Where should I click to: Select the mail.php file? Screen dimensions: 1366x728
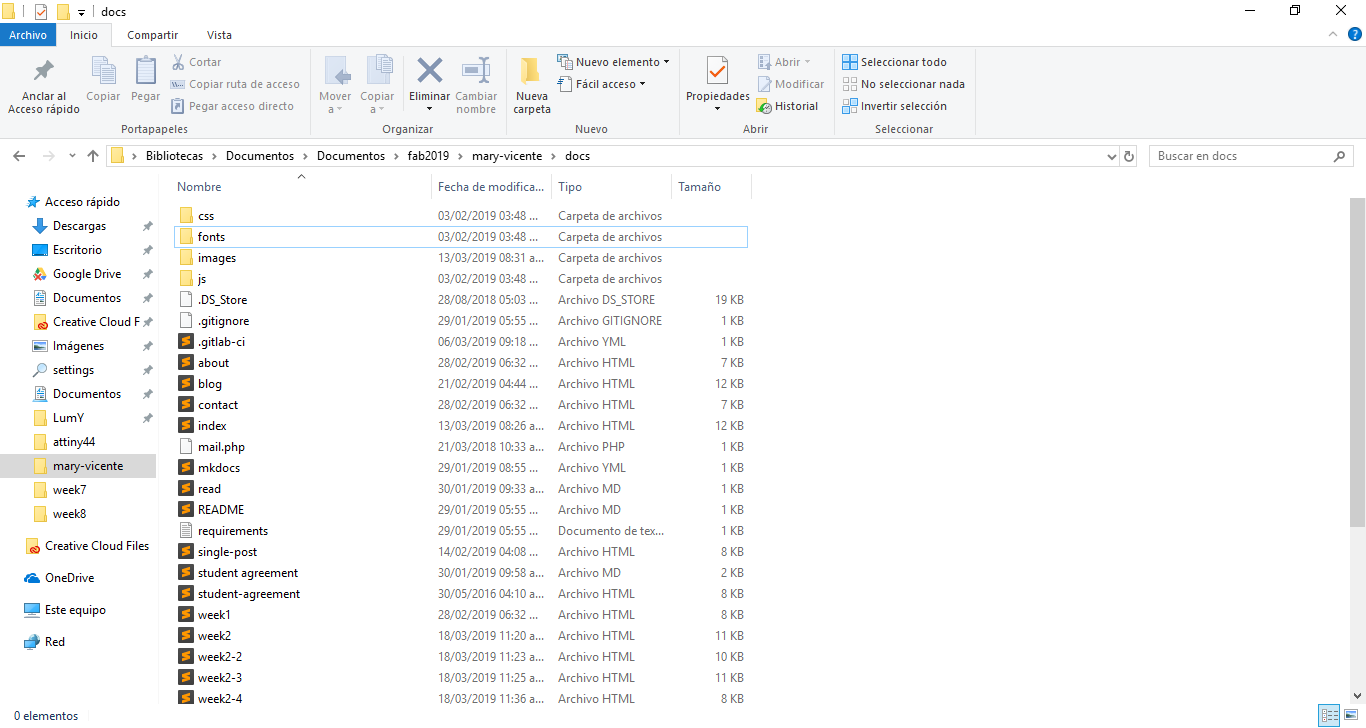pos(460,447)
